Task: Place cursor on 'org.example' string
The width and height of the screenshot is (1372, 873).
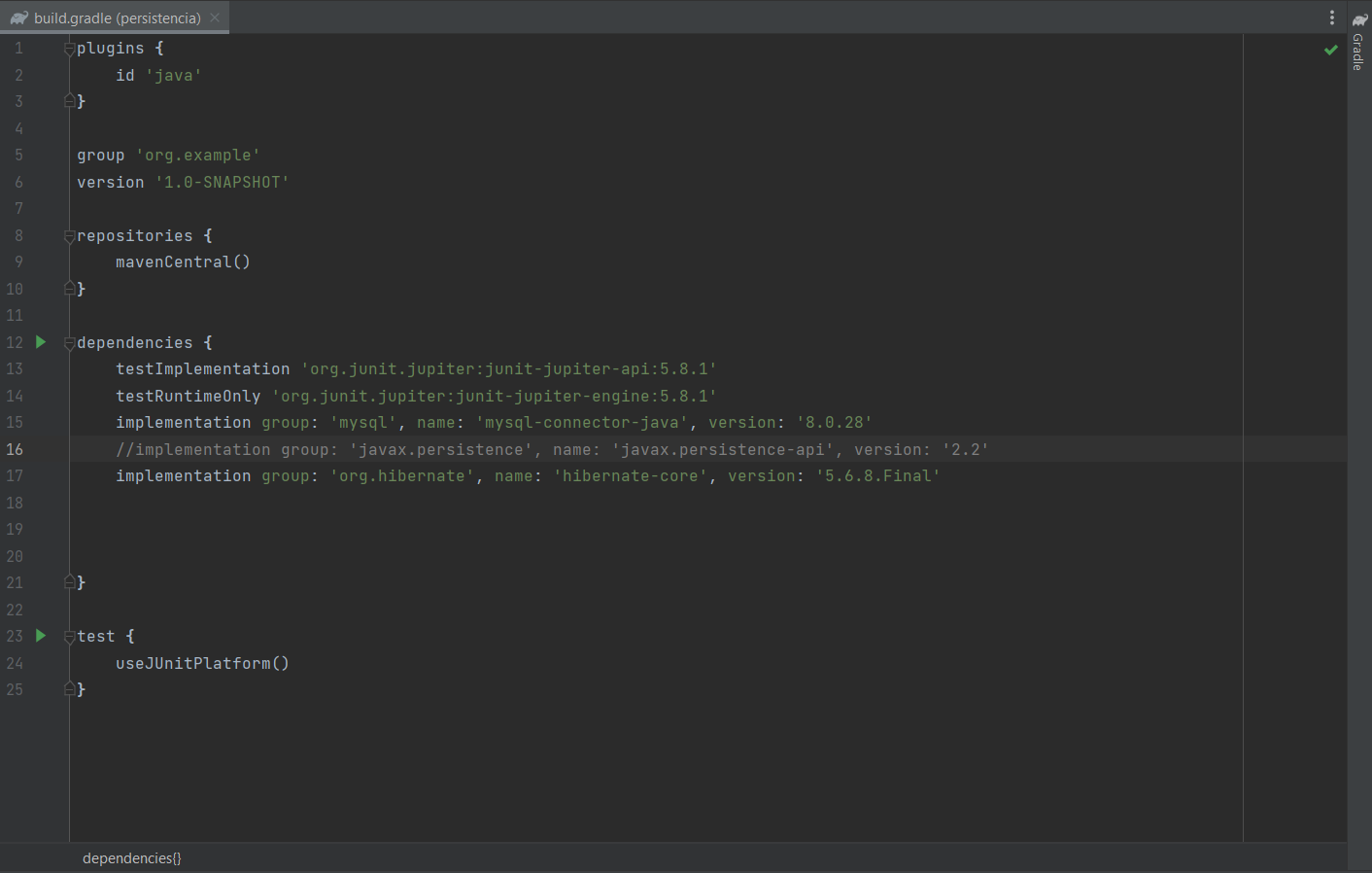Action: (198, 155)
